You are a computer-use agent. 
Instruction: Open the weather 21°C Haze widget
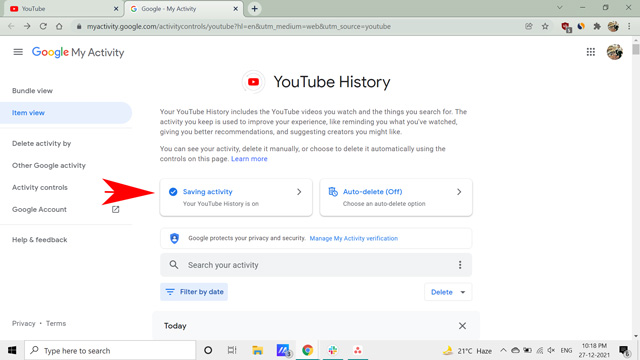(468, 351)
